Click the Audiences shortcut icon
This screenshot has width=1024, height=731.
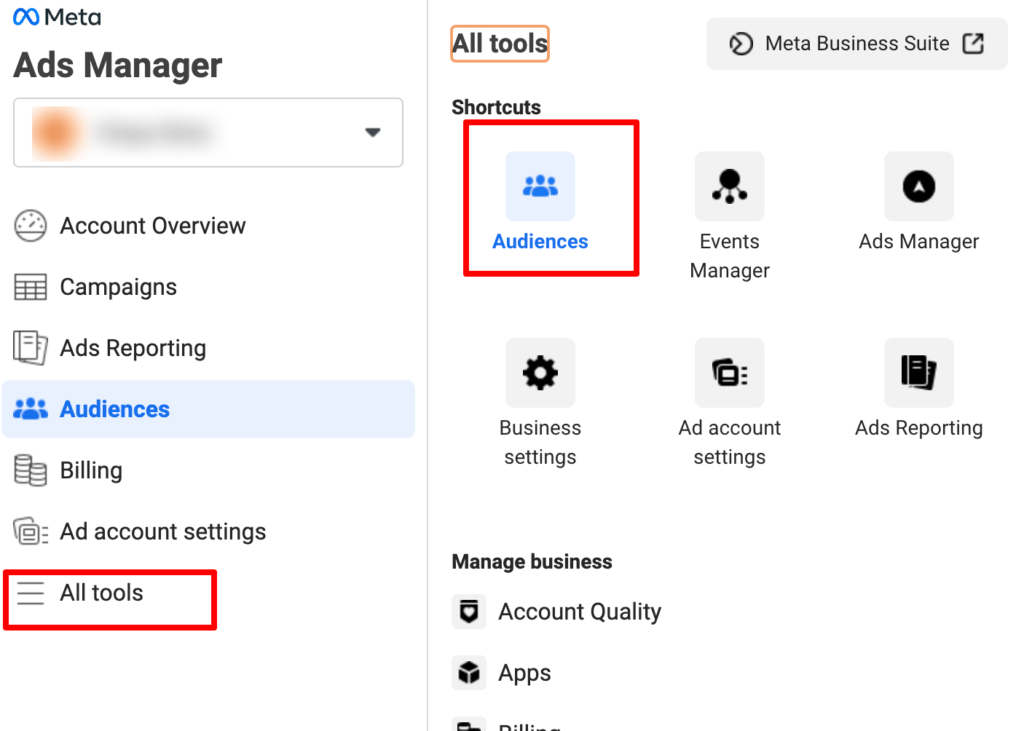coord(540,186)
